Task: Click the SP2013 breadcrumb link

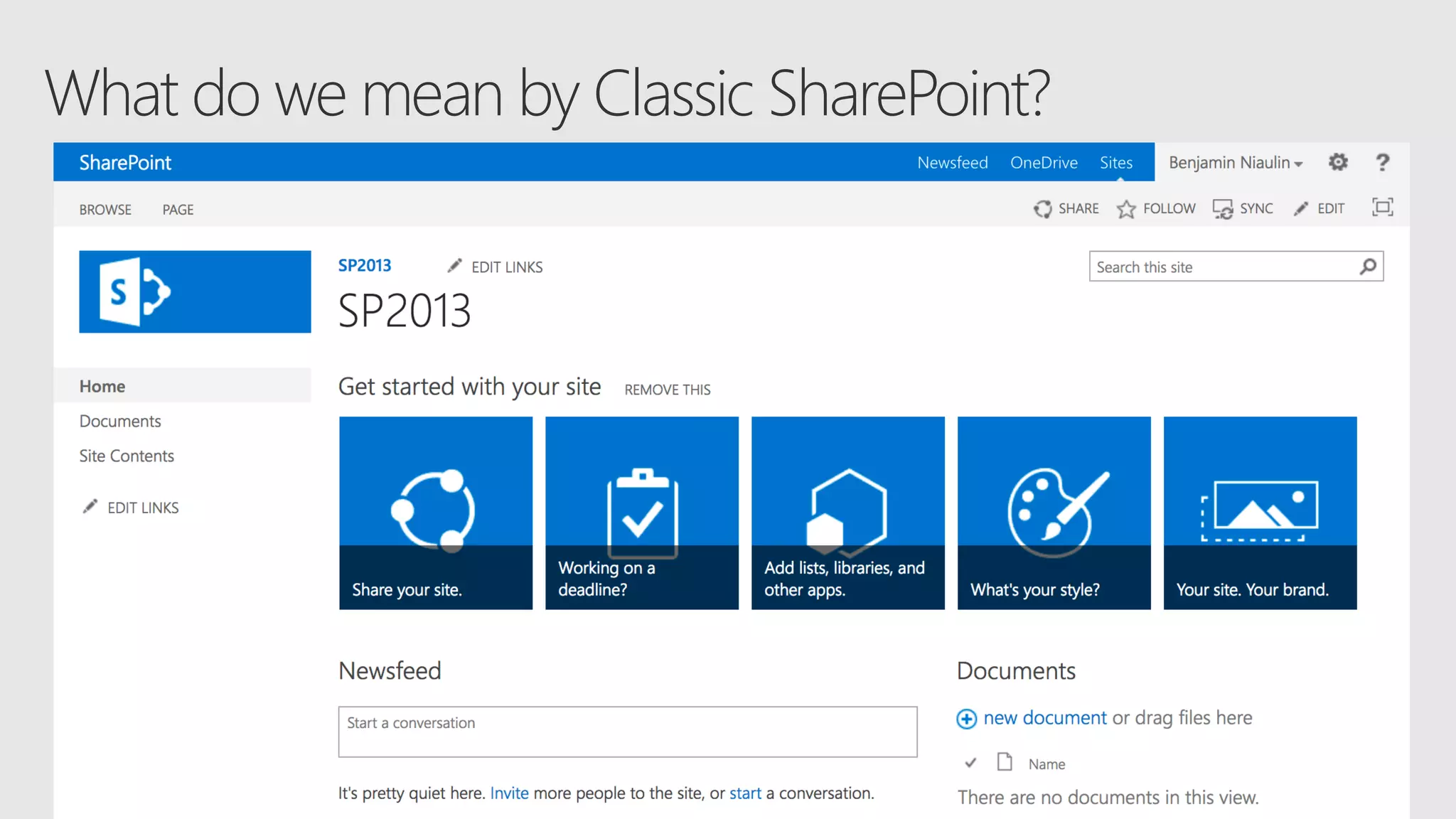Action: coord(365,265)
